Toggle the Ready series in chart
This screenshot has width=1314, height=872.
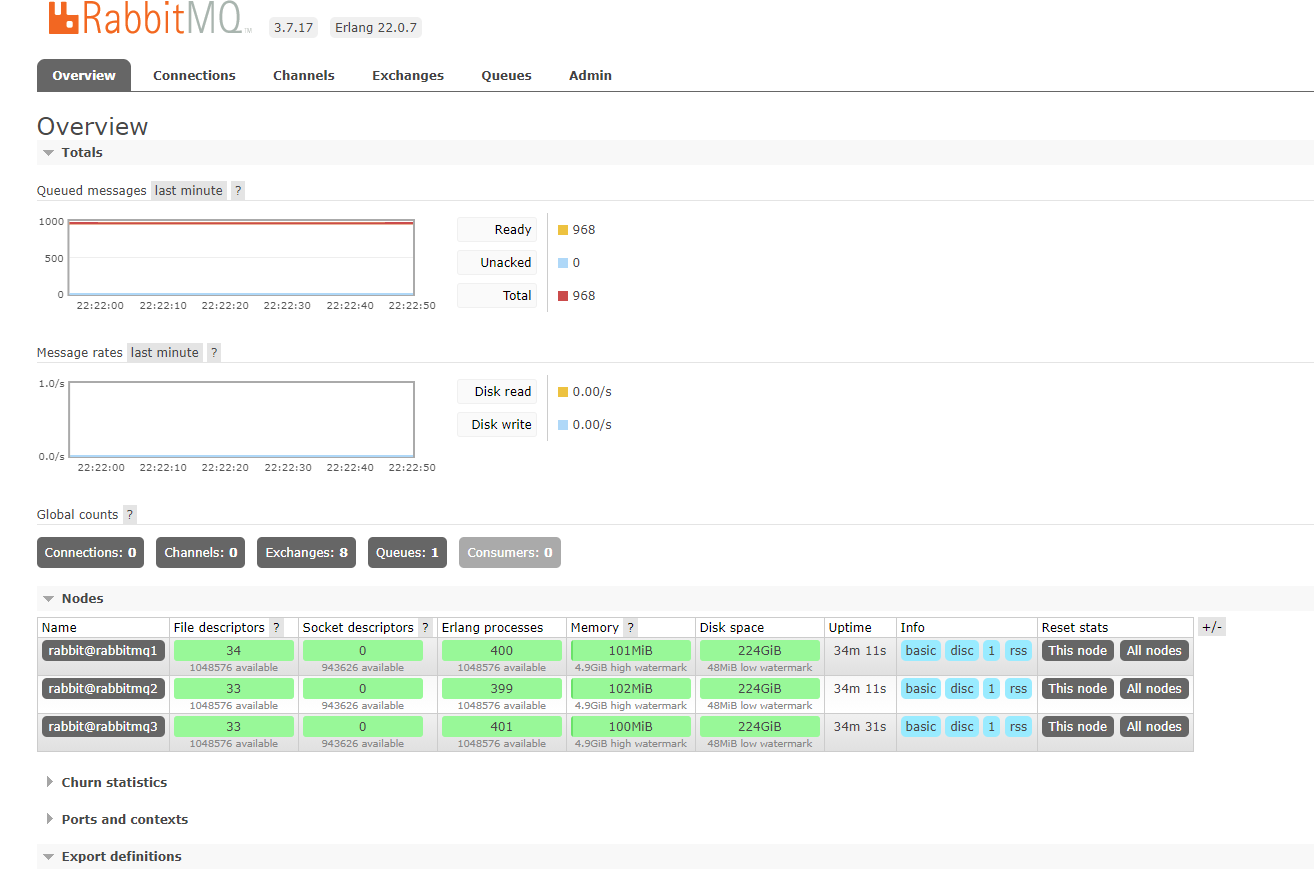click(497, 229)
